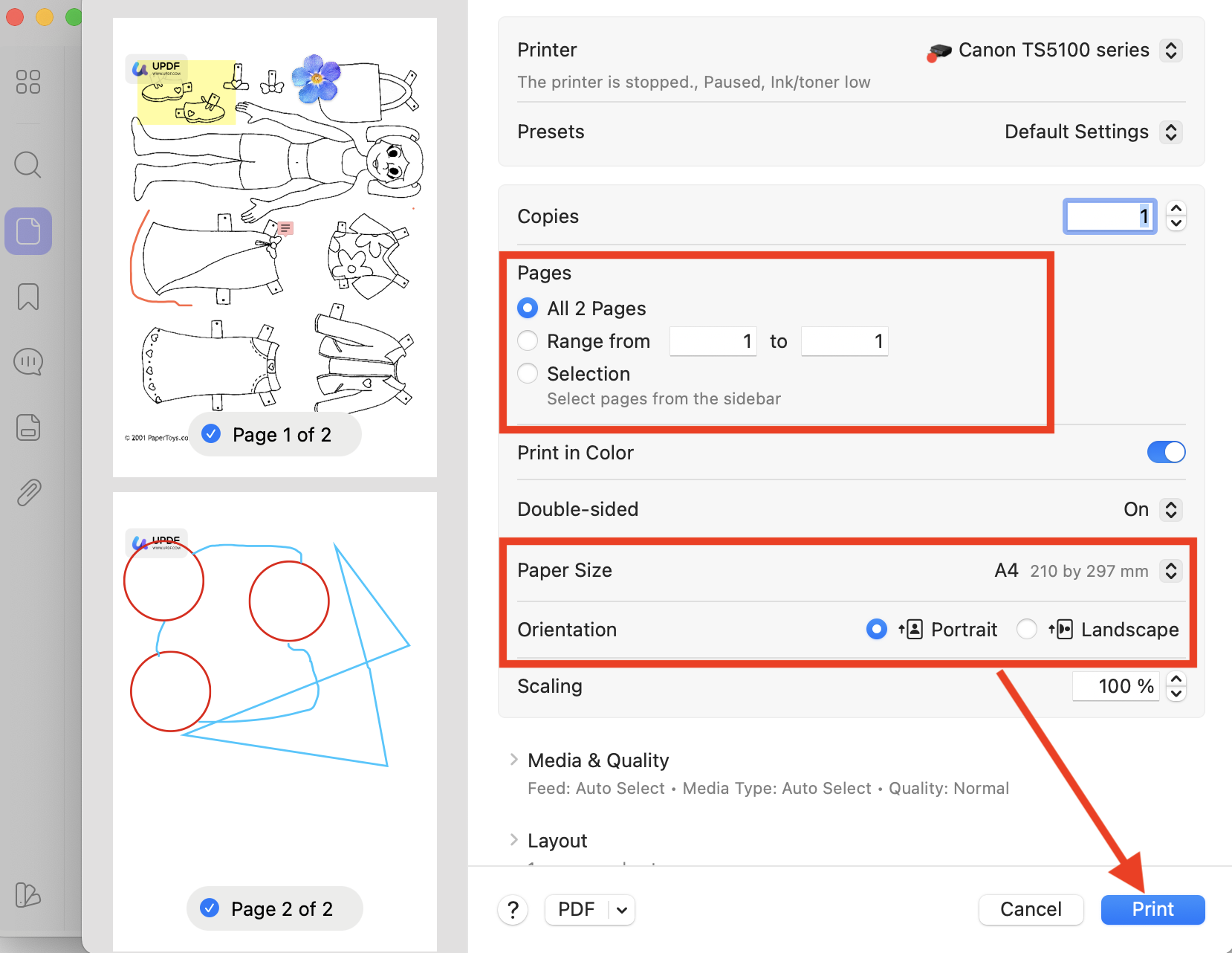1232x953 pixels.
Task: Open the Paper Size dropdown
Action: (1171, 571)
